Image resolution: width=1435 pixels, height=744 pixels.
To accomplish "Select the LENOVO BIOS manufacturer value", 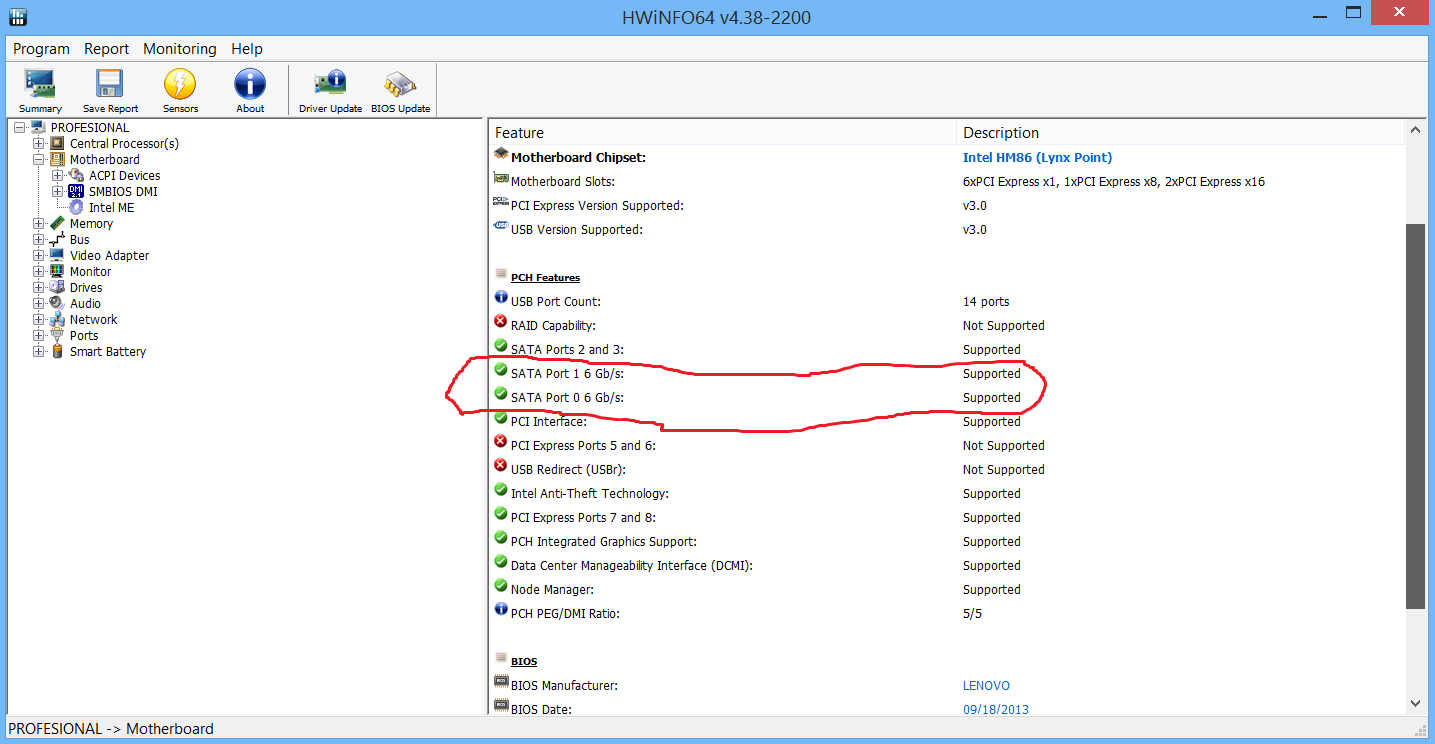I will pyautogui.click(x=986, y=686).
